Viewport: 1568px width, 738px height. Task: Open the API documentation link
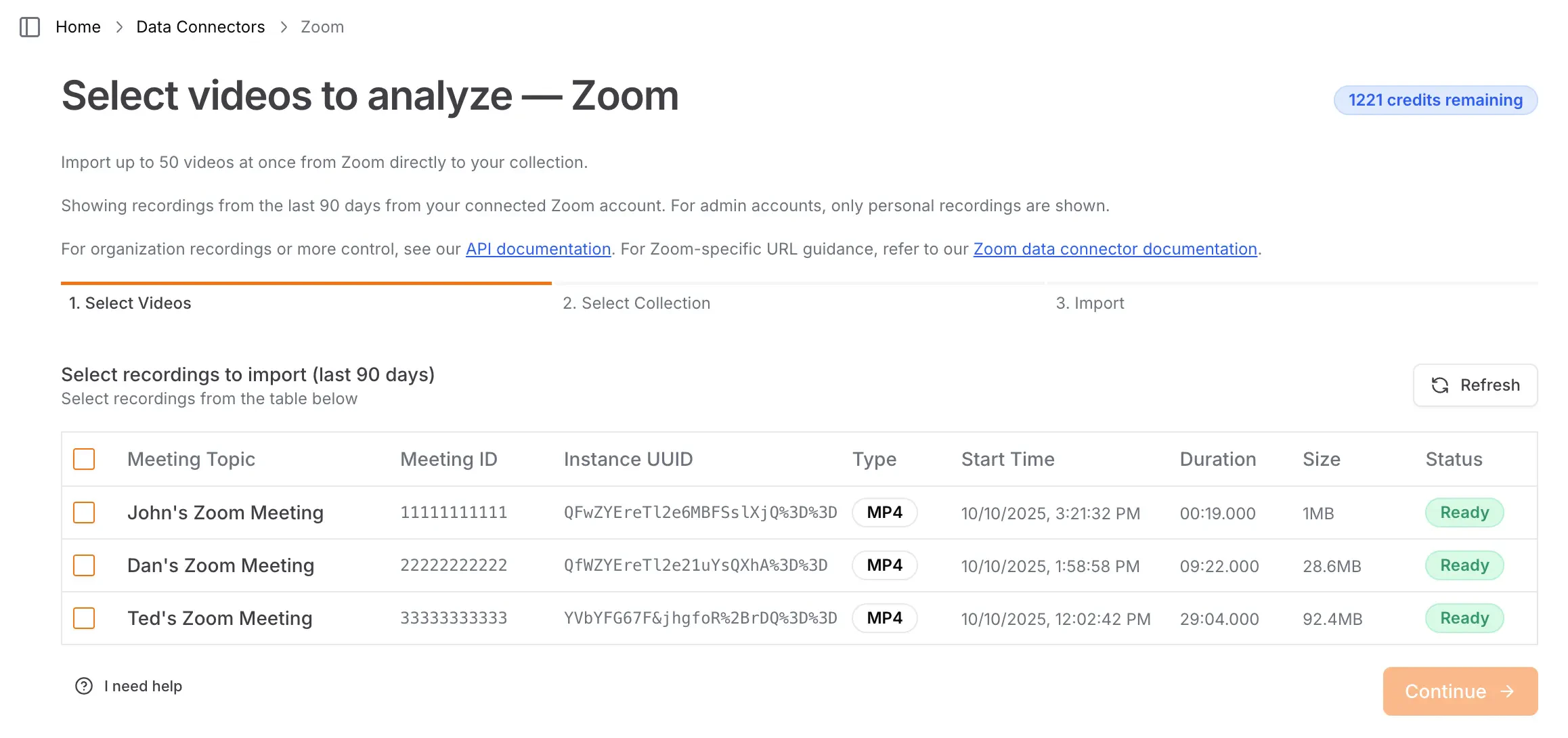[538, 249]
